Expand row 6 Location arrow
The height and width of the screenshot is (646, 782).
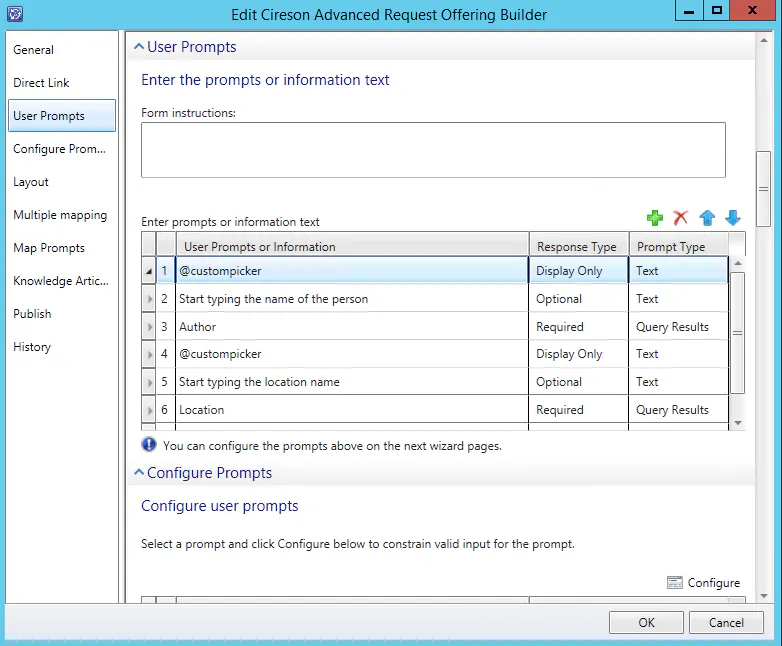[x=149, y=410]
